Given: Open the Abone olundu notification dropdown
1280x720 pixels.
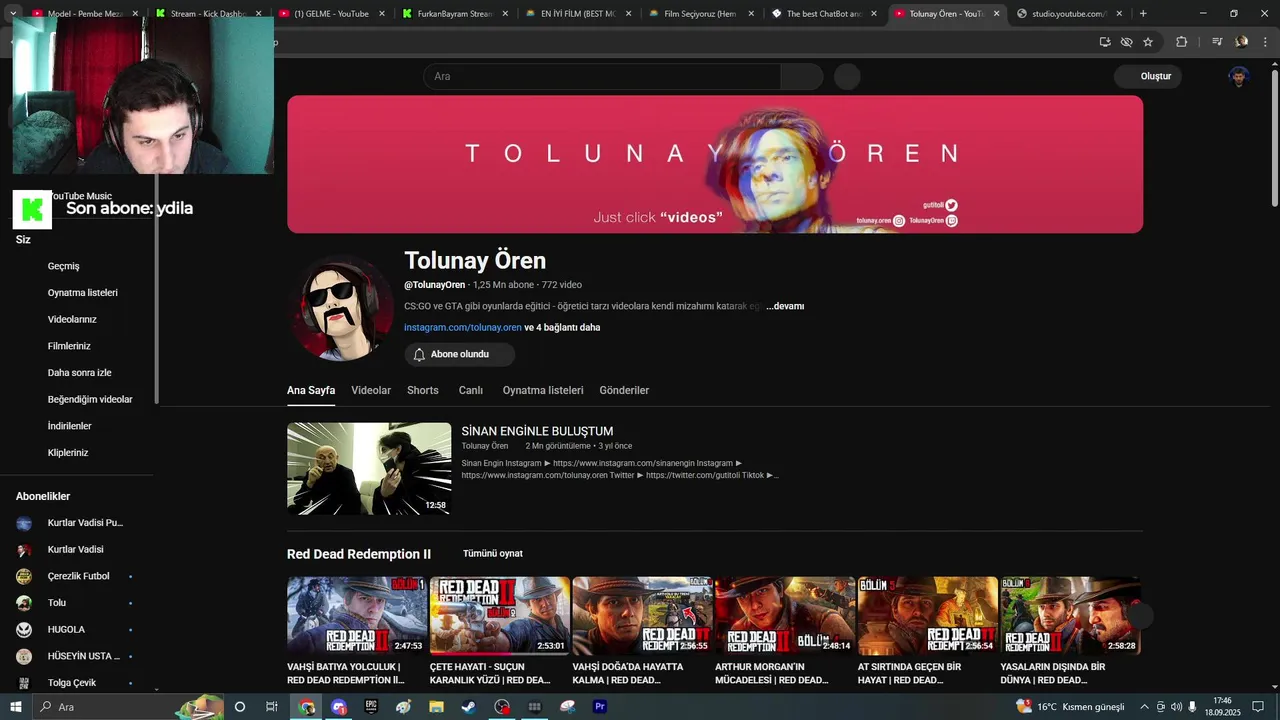Looking at the screenshot, I should coord(460,354).
